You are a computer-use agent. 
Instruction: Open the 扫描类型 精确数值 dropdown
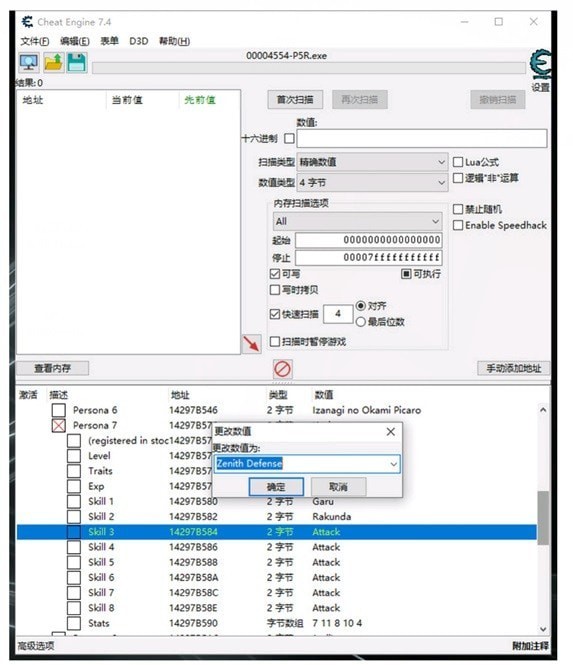coord(372,162)
